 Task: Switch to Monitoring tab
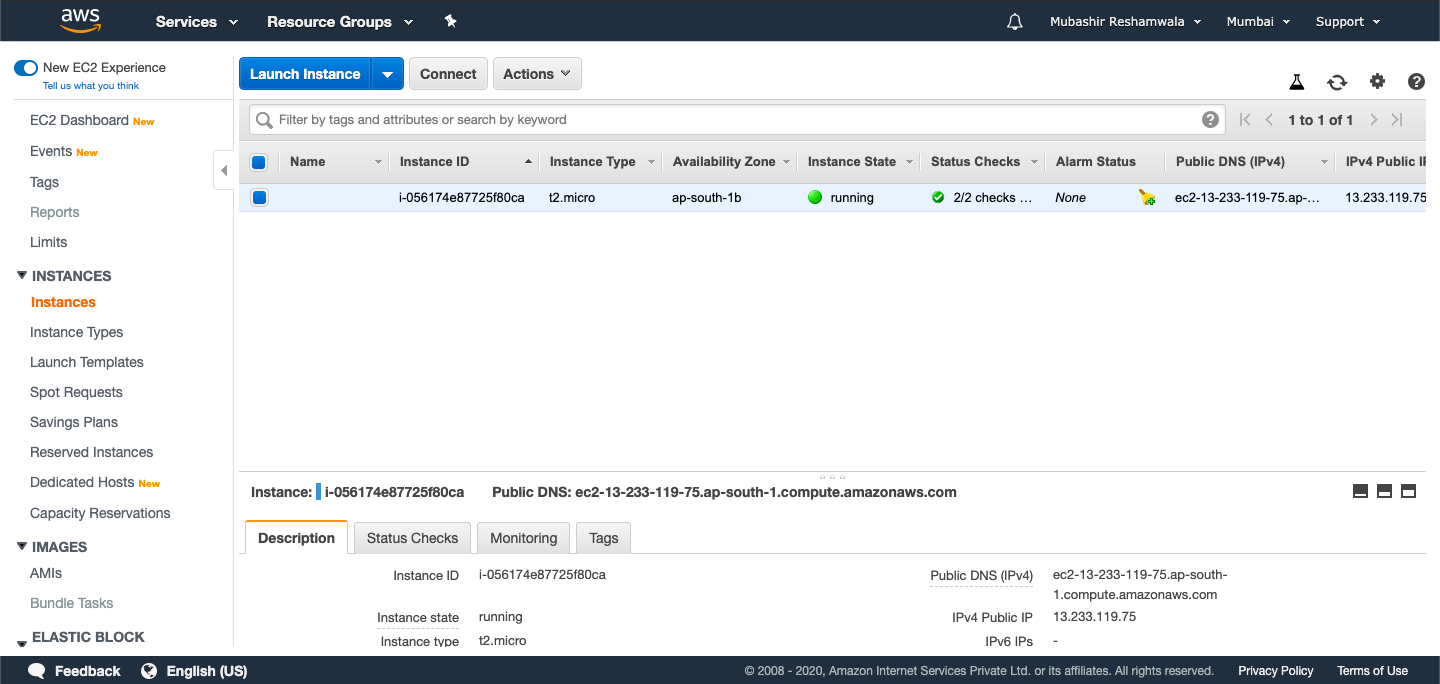click(523, 538)
